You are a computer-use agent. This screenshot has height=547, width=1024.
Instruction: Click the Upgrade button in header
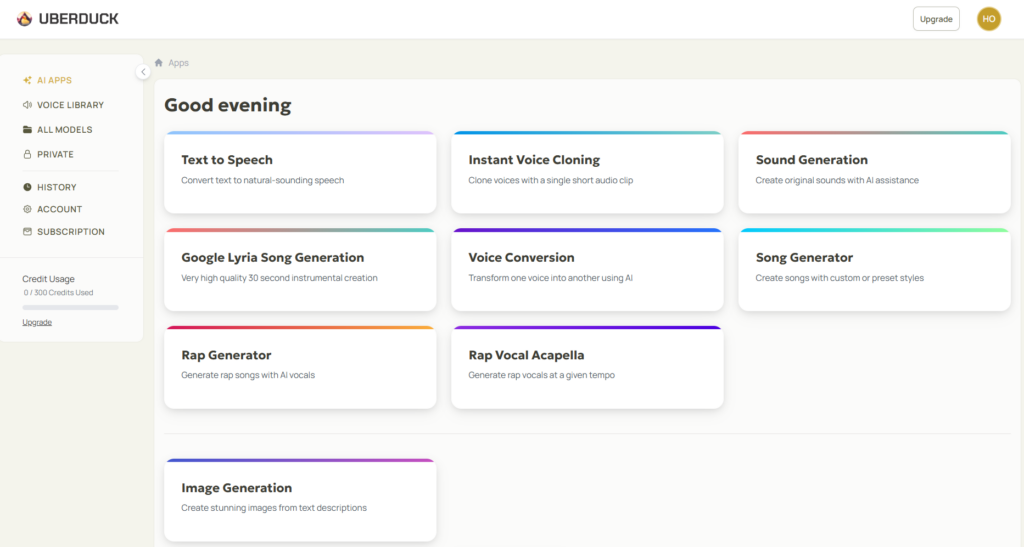(936, 19)
